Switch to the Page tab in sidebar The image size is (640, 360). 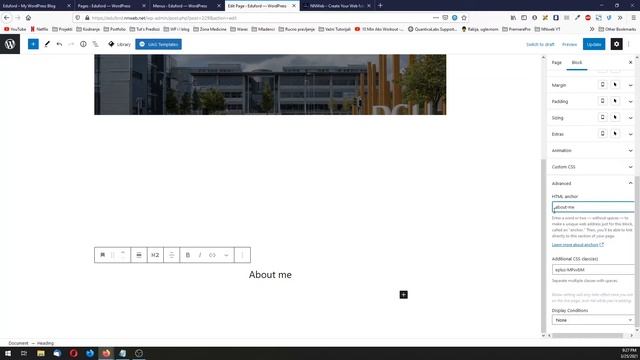[x=557, y=62]
